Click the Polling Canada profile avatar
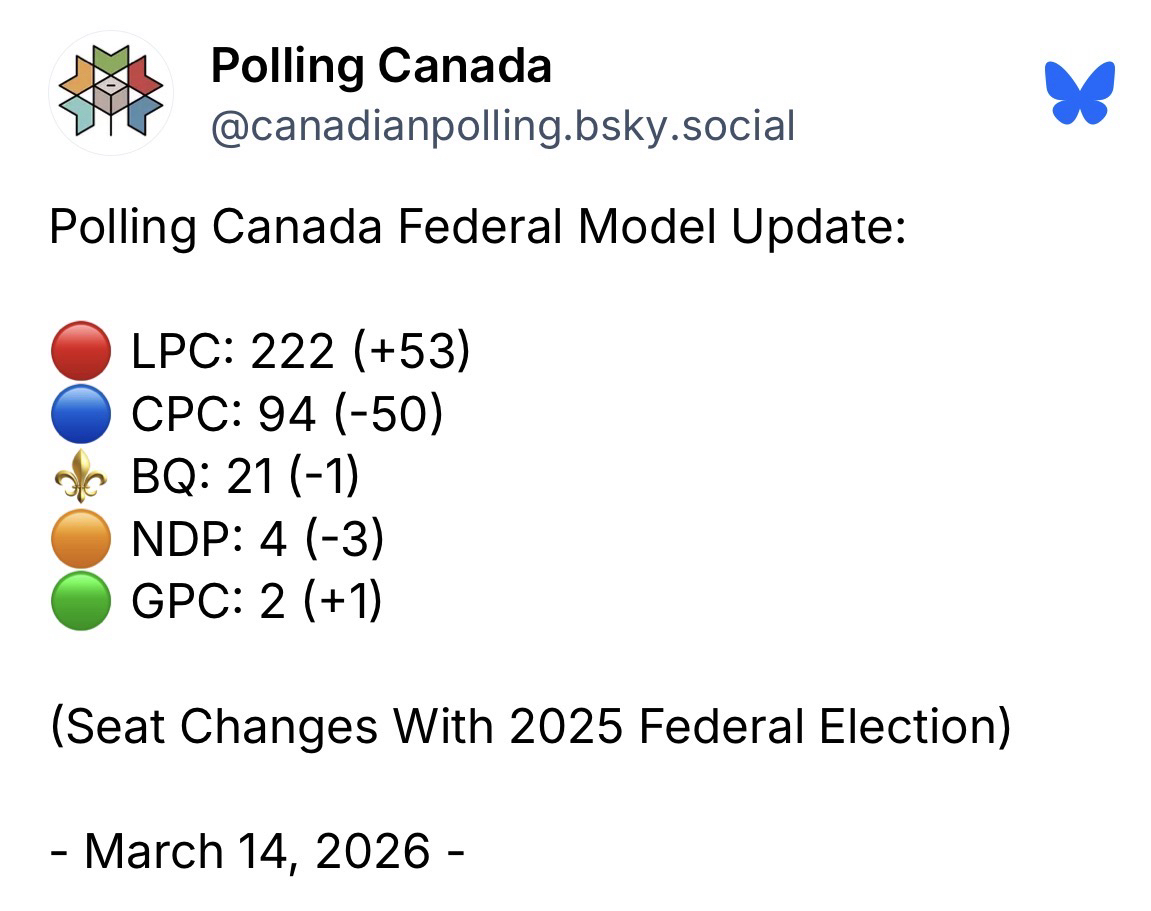1151x911 pixels. [x=110, y=93]
